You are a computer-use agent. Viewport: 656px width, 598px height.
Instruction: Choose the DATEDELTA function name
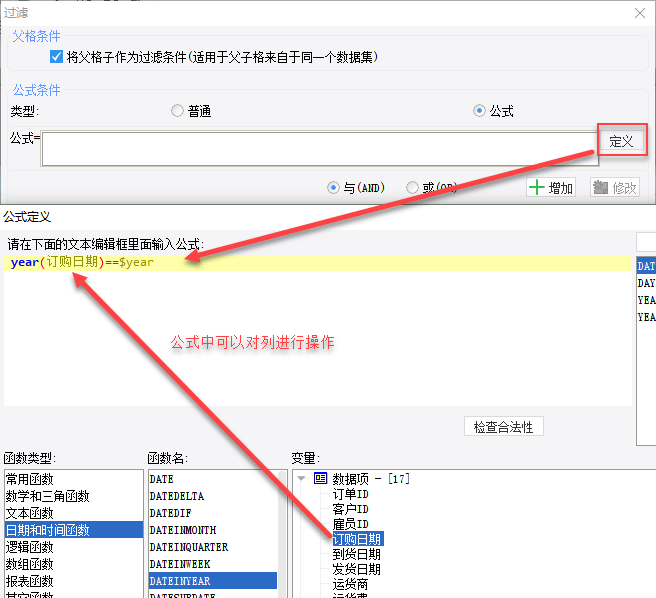click(213, 496)
